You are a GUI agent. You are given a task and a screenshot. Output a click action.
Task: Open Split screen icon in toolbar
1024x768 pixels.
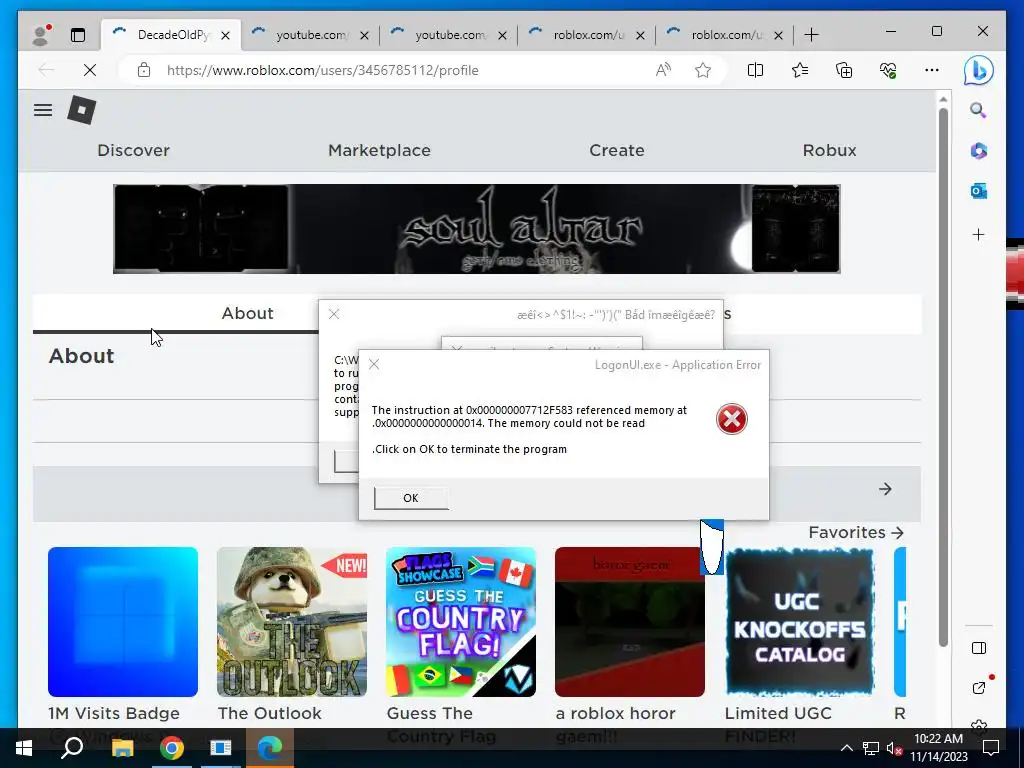tap(755, 70)
